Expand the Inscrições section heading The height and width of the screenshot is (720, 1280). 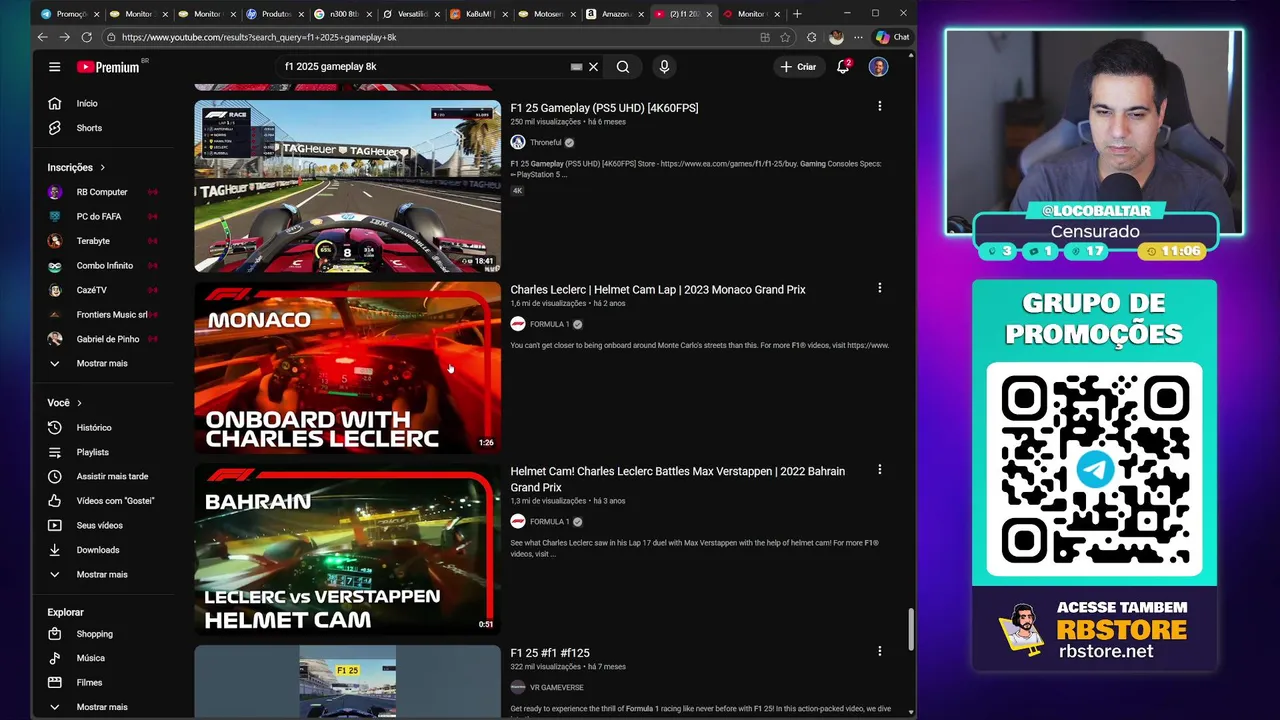pyautogui.click(x=76, y=168)
